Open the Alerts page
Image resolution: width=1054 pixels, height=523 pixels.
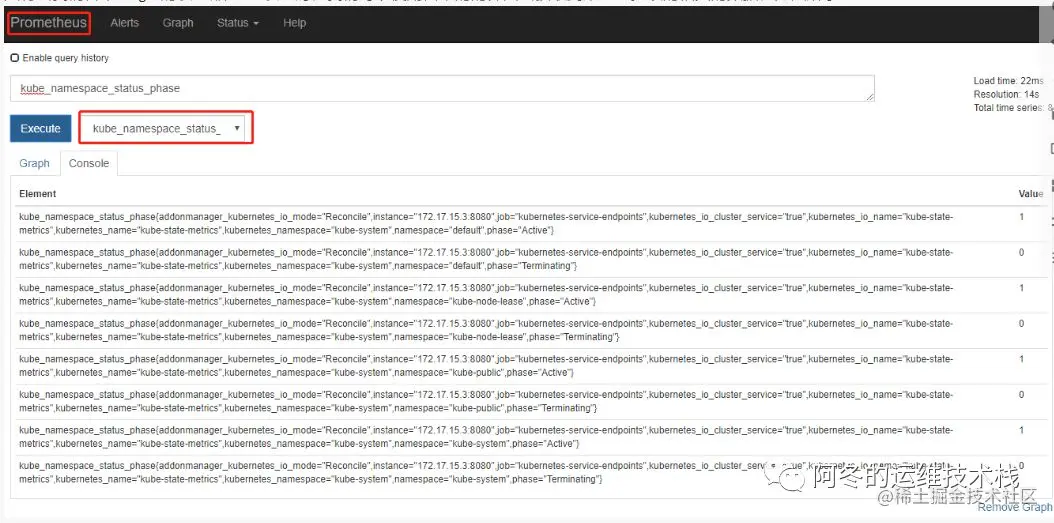(x=124, y=23)
